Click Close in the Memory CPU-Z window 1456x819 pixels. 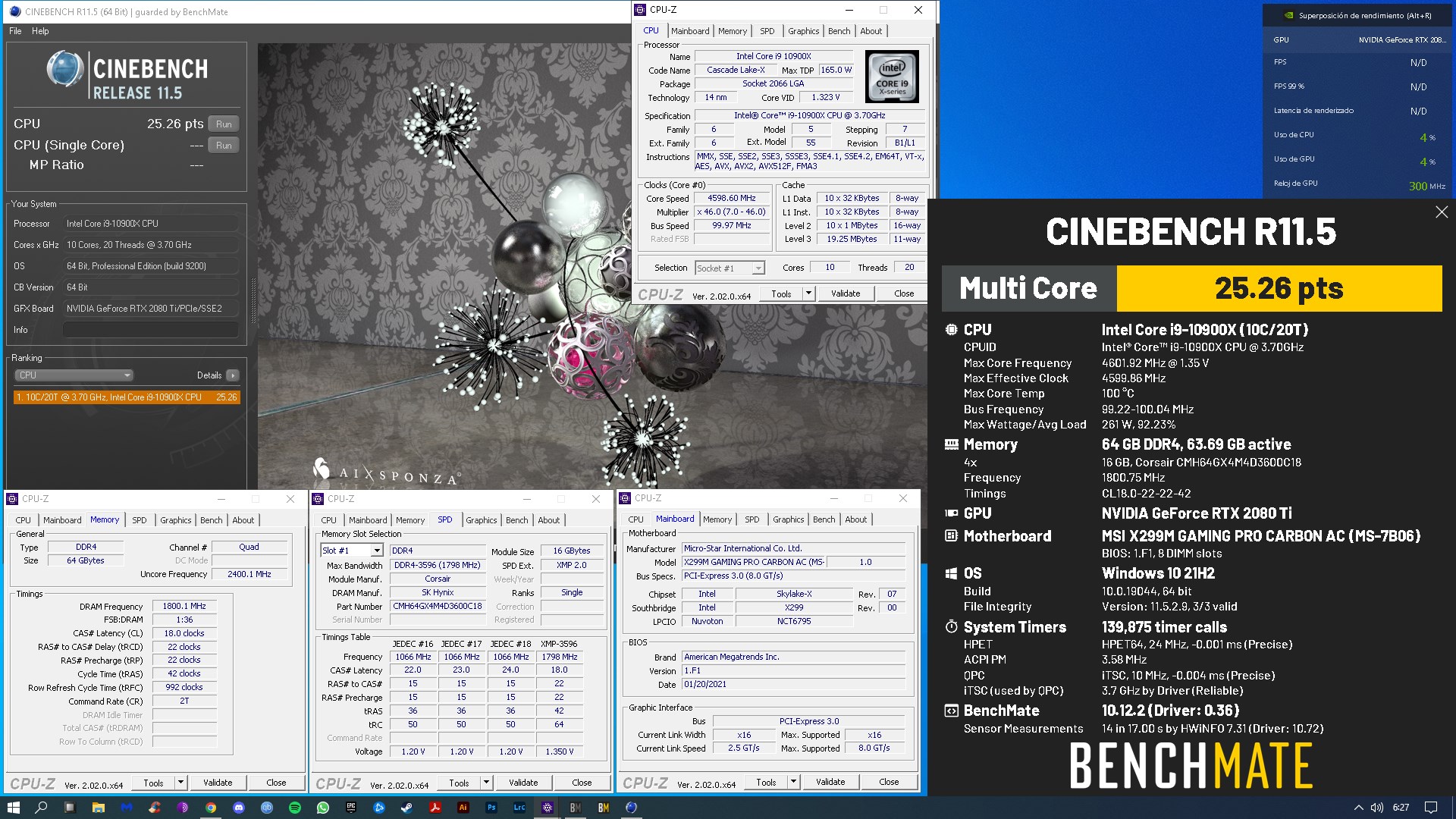point(276,783)
